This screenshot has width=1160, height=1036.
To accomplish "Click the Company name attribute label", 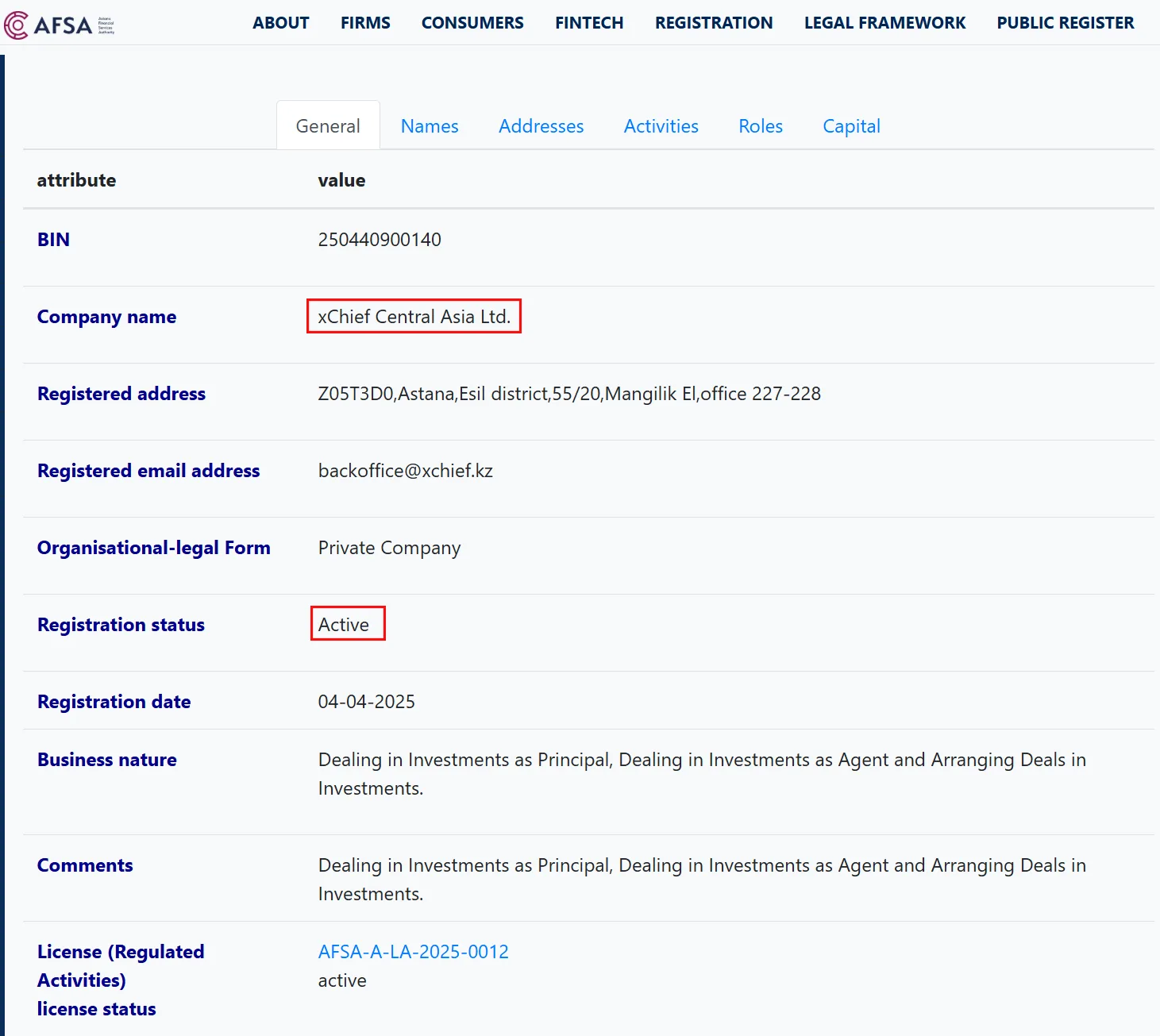I will pyautogui.click(x=106, y=317).
